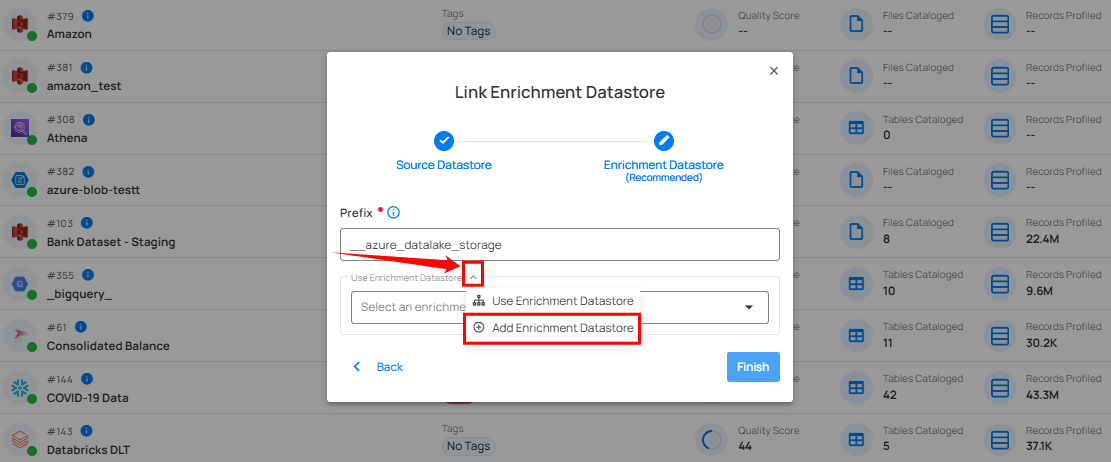The height and width of the screenshot is (462, 1111).
Task: Click the _bigquery_ datastore icon
Action: coord(18,284)
